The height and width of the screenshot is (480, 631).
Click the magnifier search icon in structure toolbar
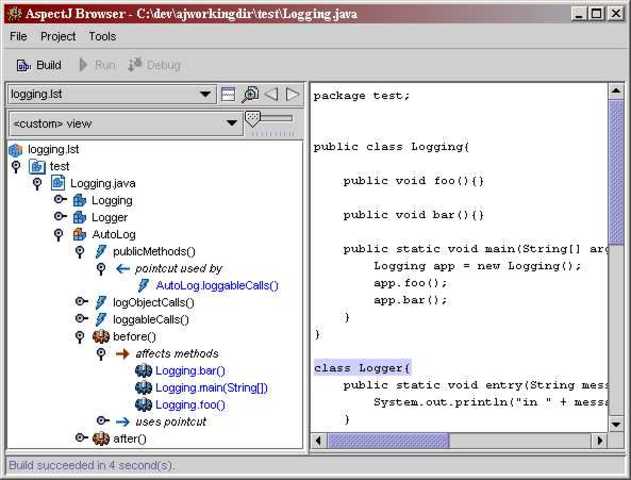point(250,94)
